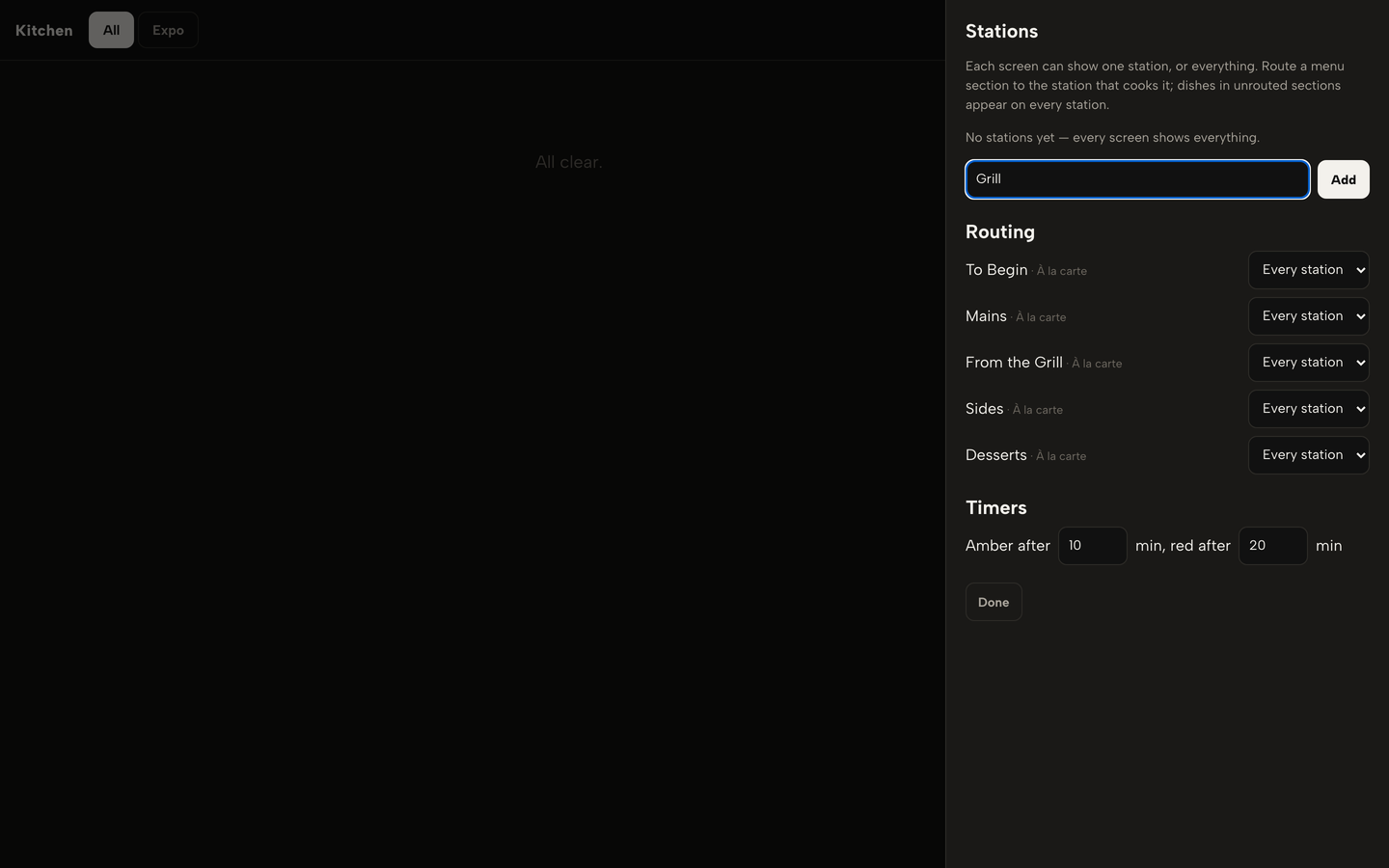This screenshot has height=868, width=1389.
Task: Open the Sides routing dropdown
Action: pos(1308,409)
